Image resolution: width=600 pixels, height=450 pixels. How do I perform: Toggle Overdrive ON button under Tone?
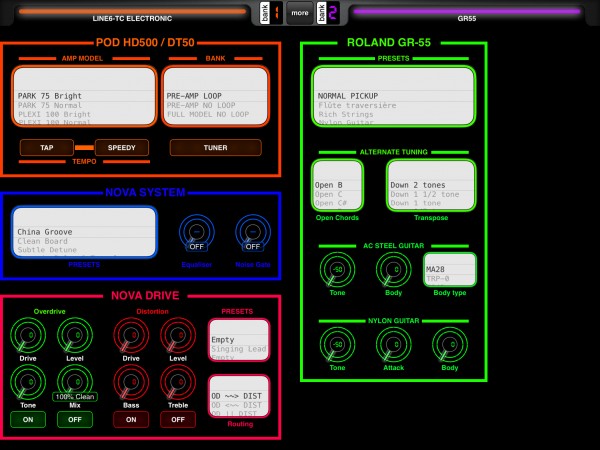[x=28, y=420]
